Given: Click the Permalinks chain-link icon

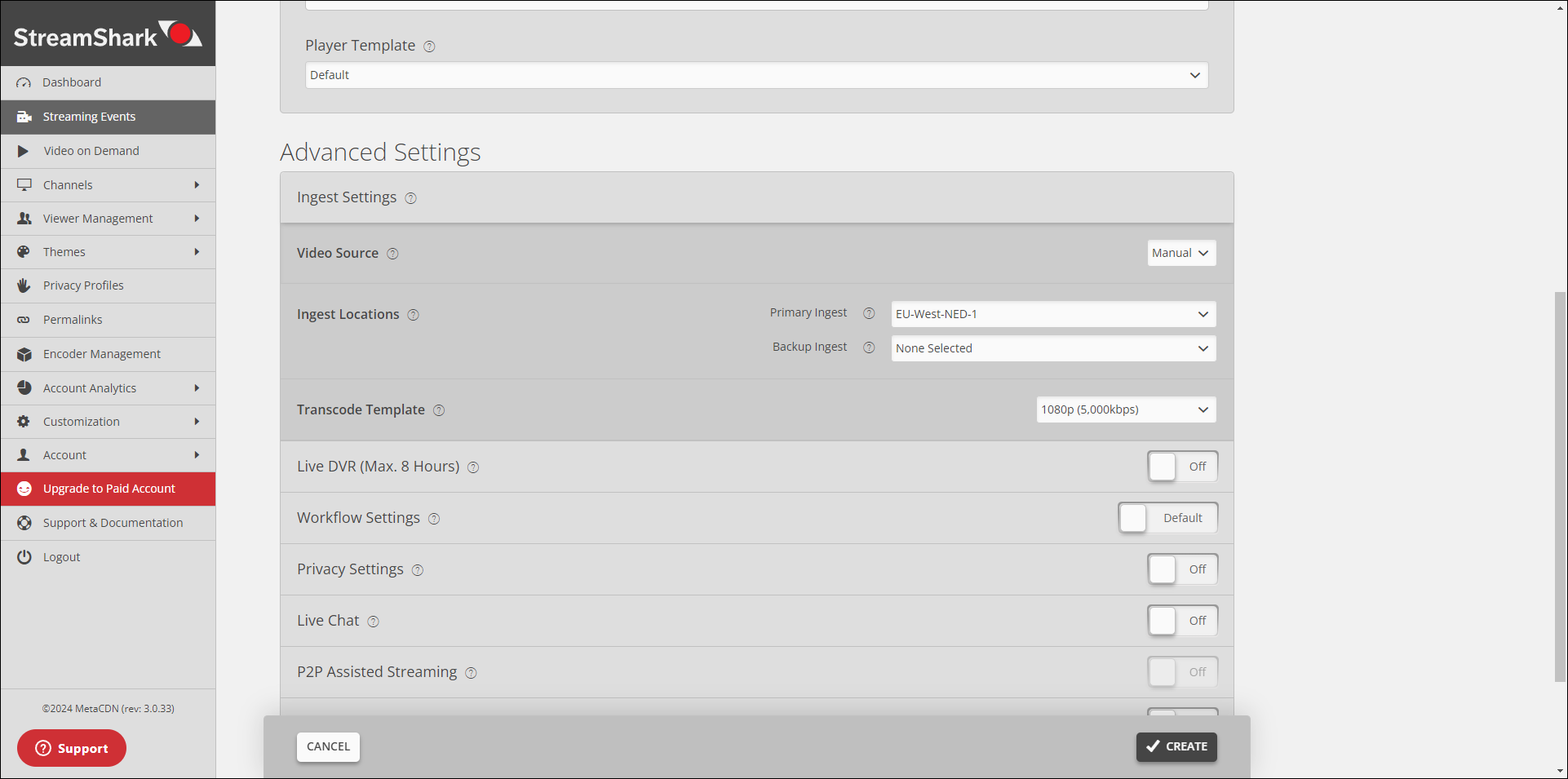Looking at the screenshot, I should [x=24, y=320].
